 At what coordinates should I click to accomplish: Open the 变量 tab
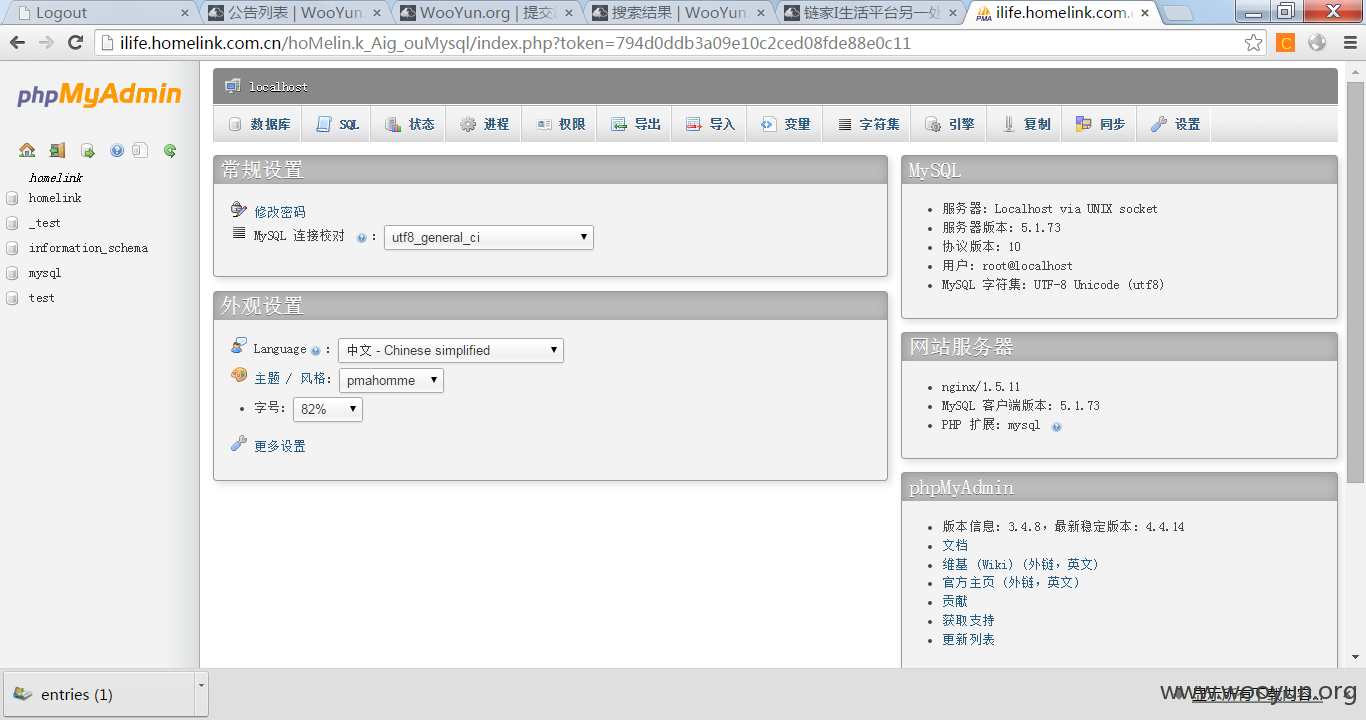tap(785, 124)
